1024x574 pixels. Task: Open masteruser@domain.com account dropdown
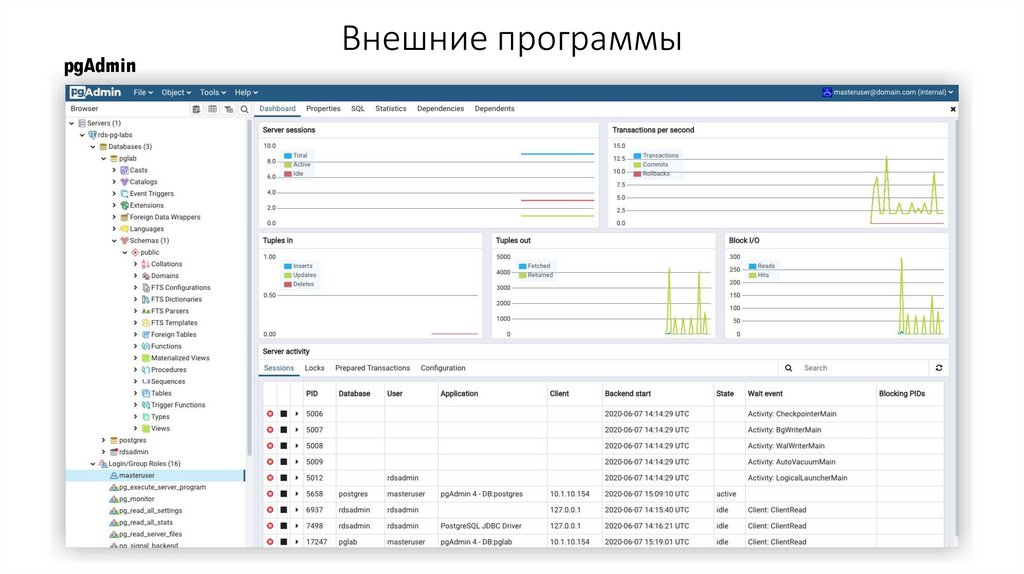pos(892,92)
